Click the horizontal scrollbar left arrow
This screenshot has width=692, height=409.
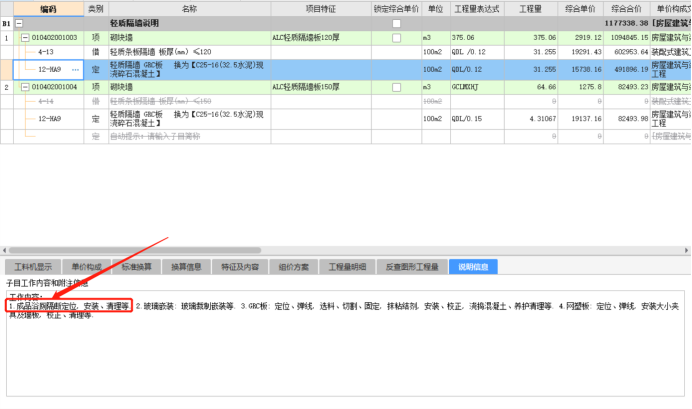(4, 250)
